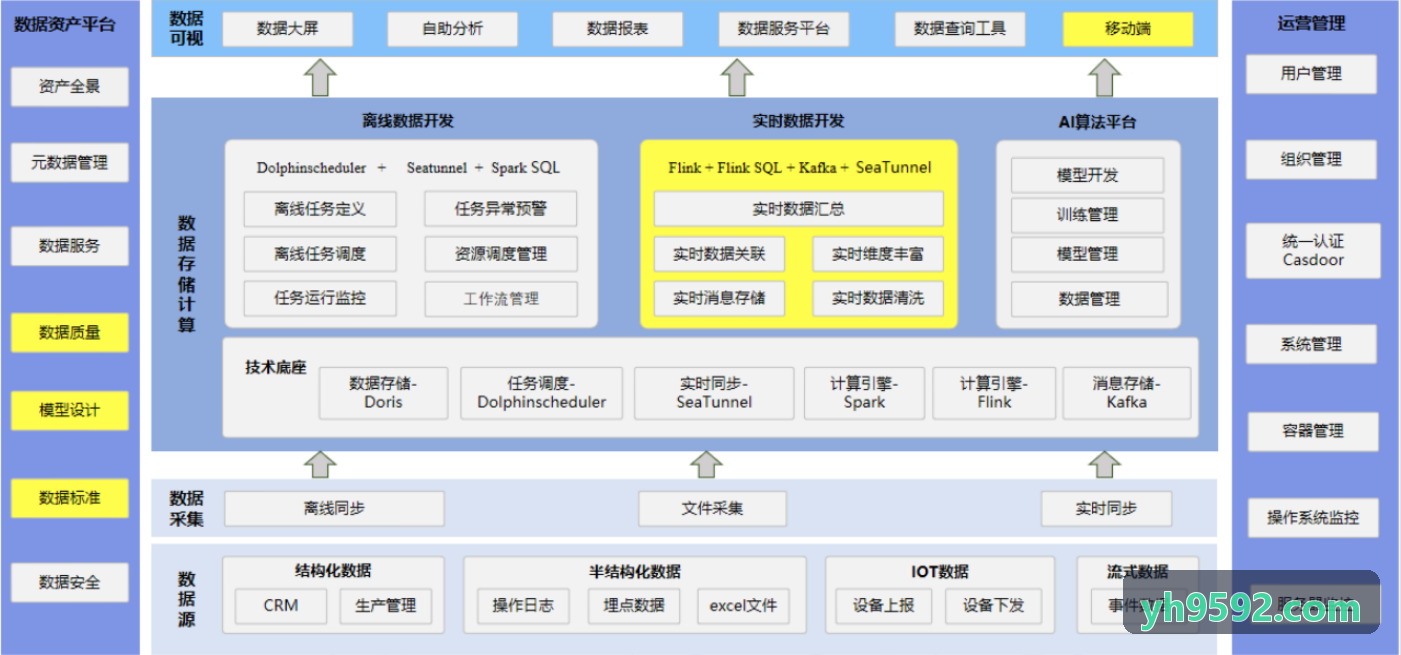Open 用户管理 under 运营管理
Screen dimensions: 1401x655
tap(1311, 74)
